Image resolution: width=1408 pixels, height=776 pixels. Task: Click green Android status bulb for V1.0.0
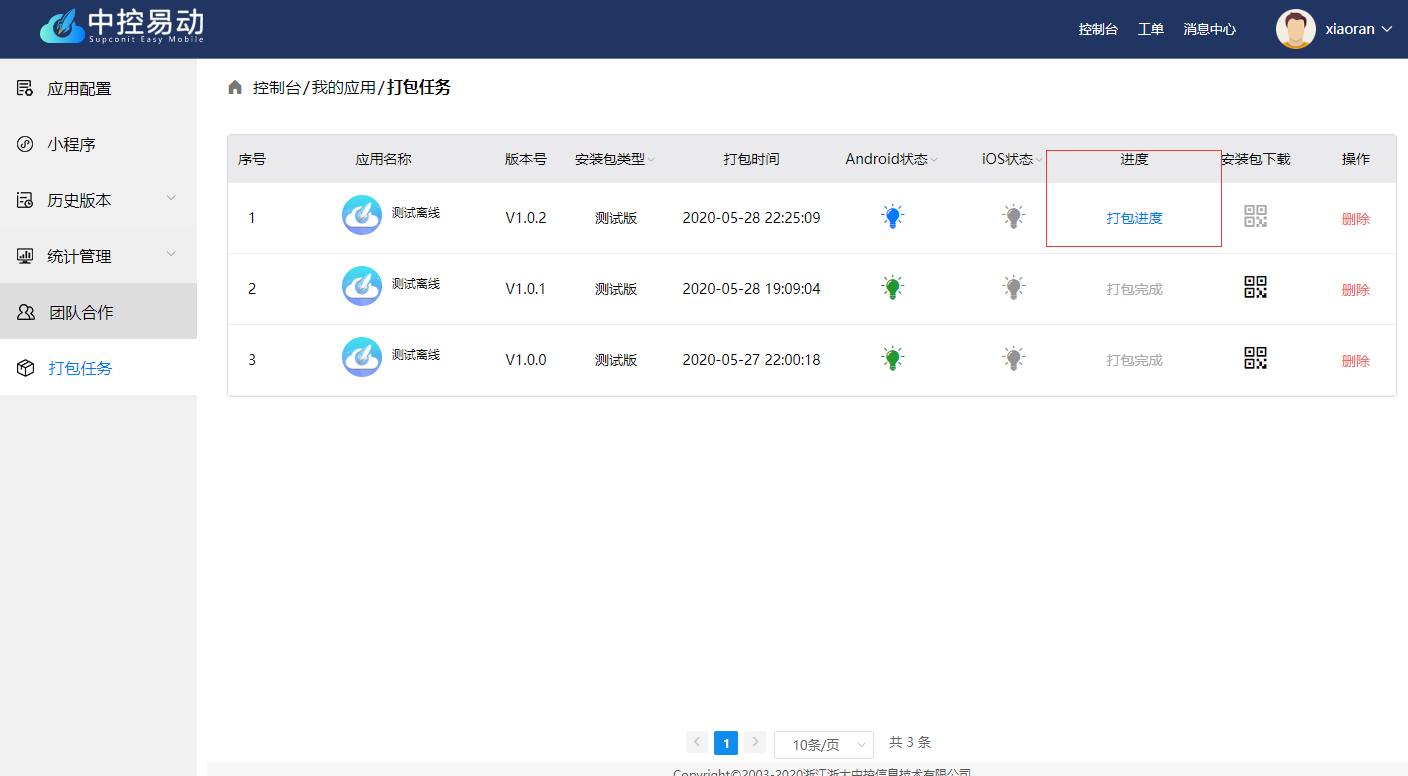(x=893, y=358)
